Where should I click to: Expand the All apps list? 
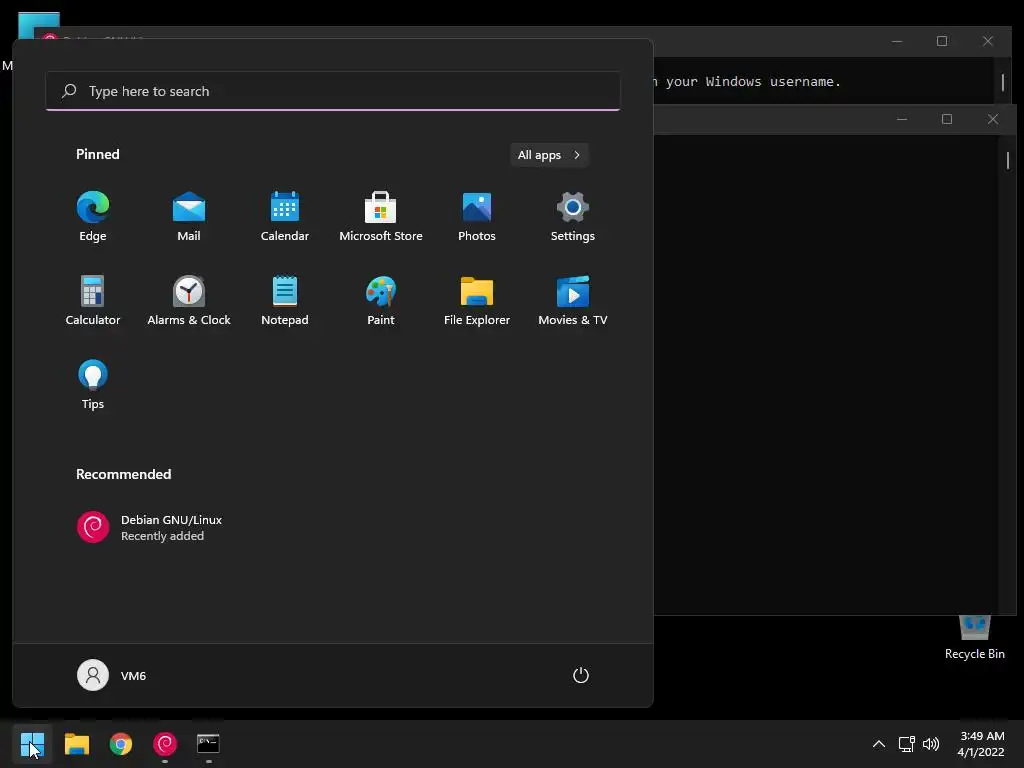click(x=549, y=155)
